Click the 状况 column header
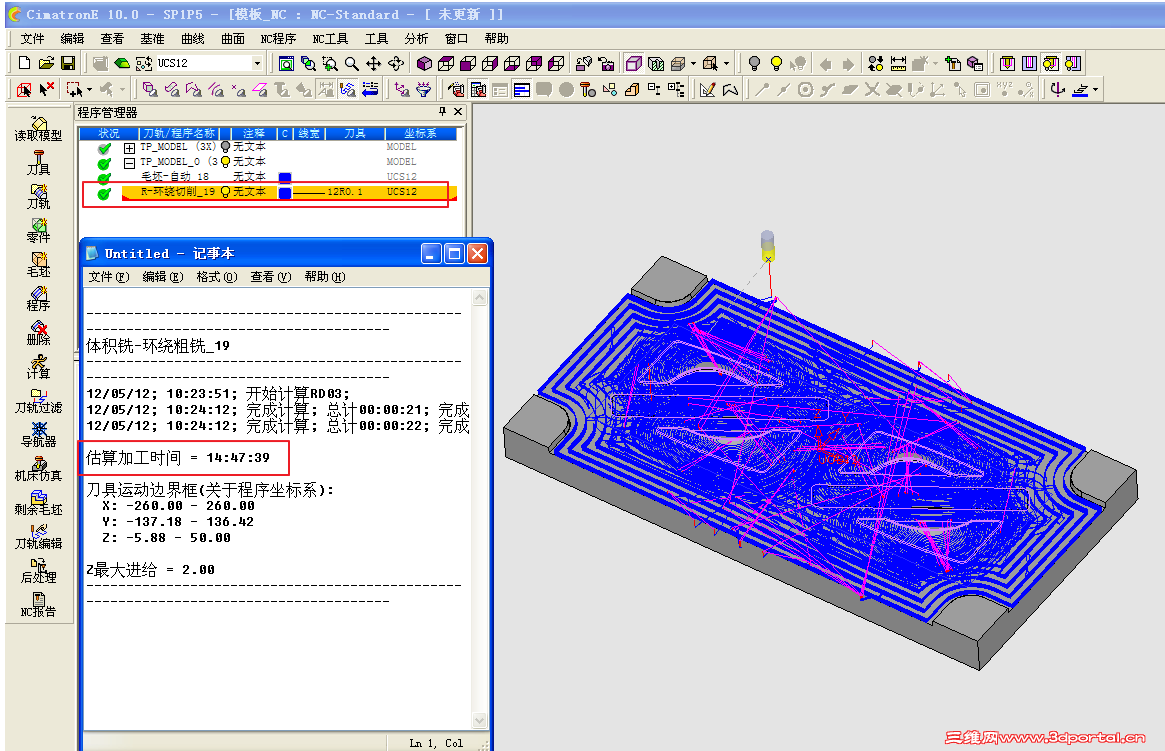This screenshot has height=751, width=1165. coord(108,134)
